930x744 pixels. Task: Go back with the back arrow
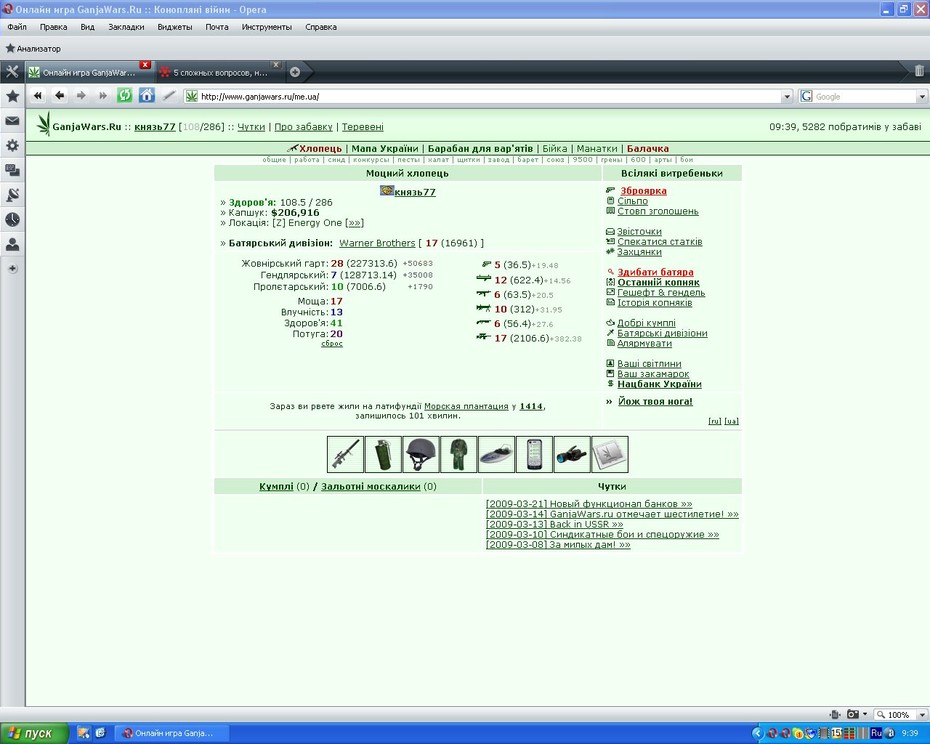click(x=59, y=96)
